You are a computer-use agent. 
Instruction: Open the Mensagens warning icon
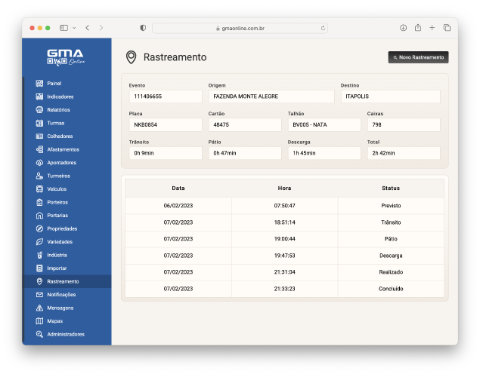(39, 308)
